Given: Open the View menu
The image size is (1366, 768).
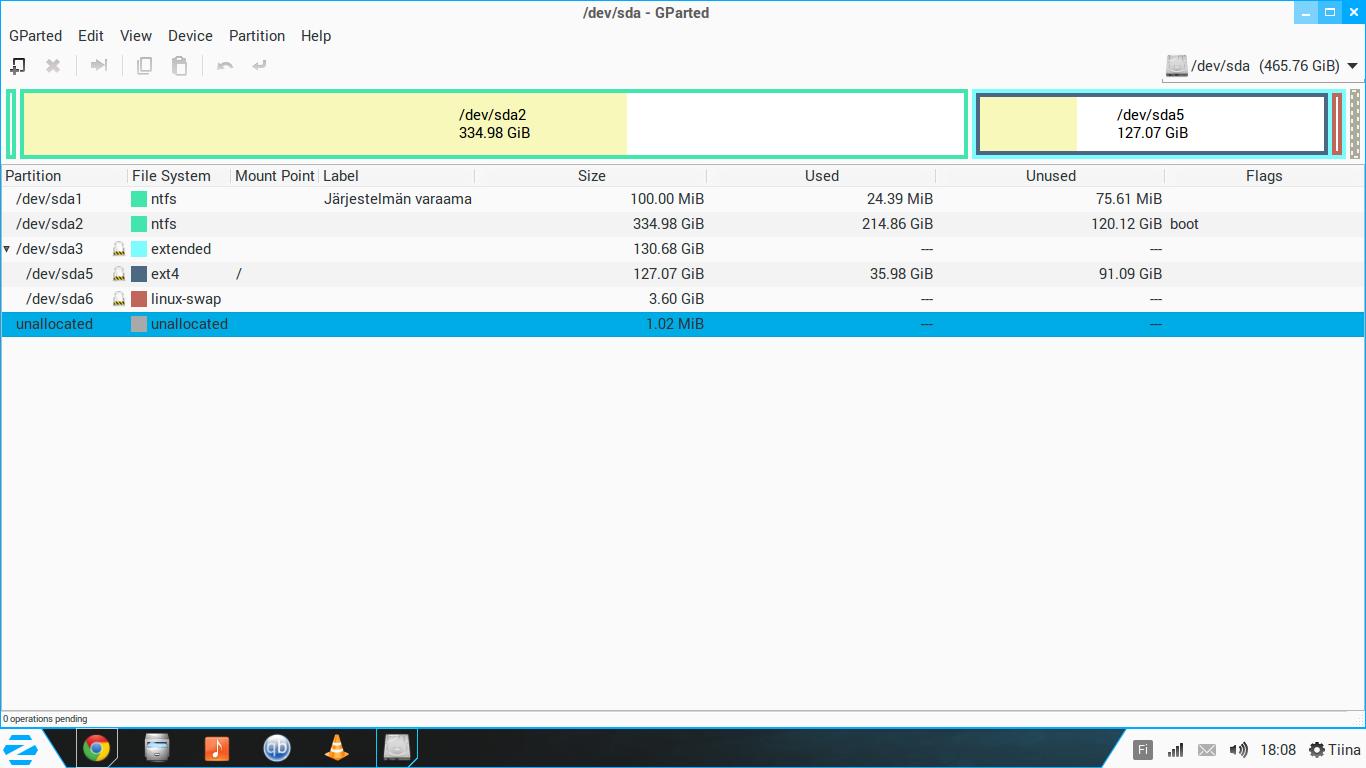Looking at the screenshot, I should 136,36.
